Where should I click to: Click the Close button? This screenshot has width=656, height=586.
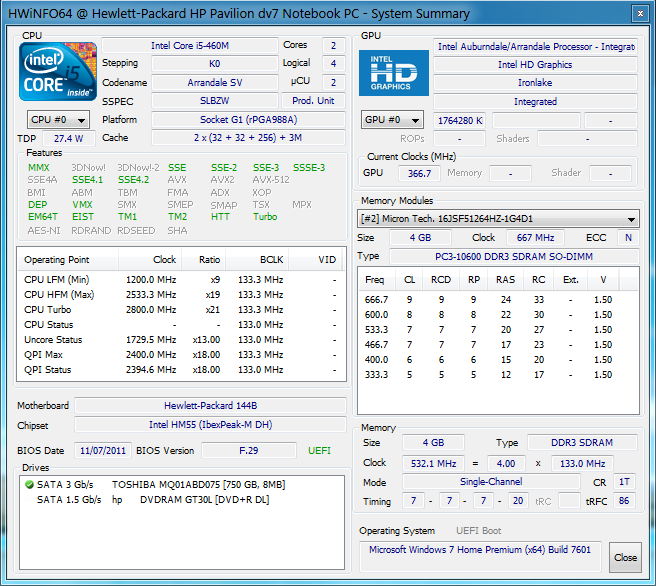pos(625,558)
